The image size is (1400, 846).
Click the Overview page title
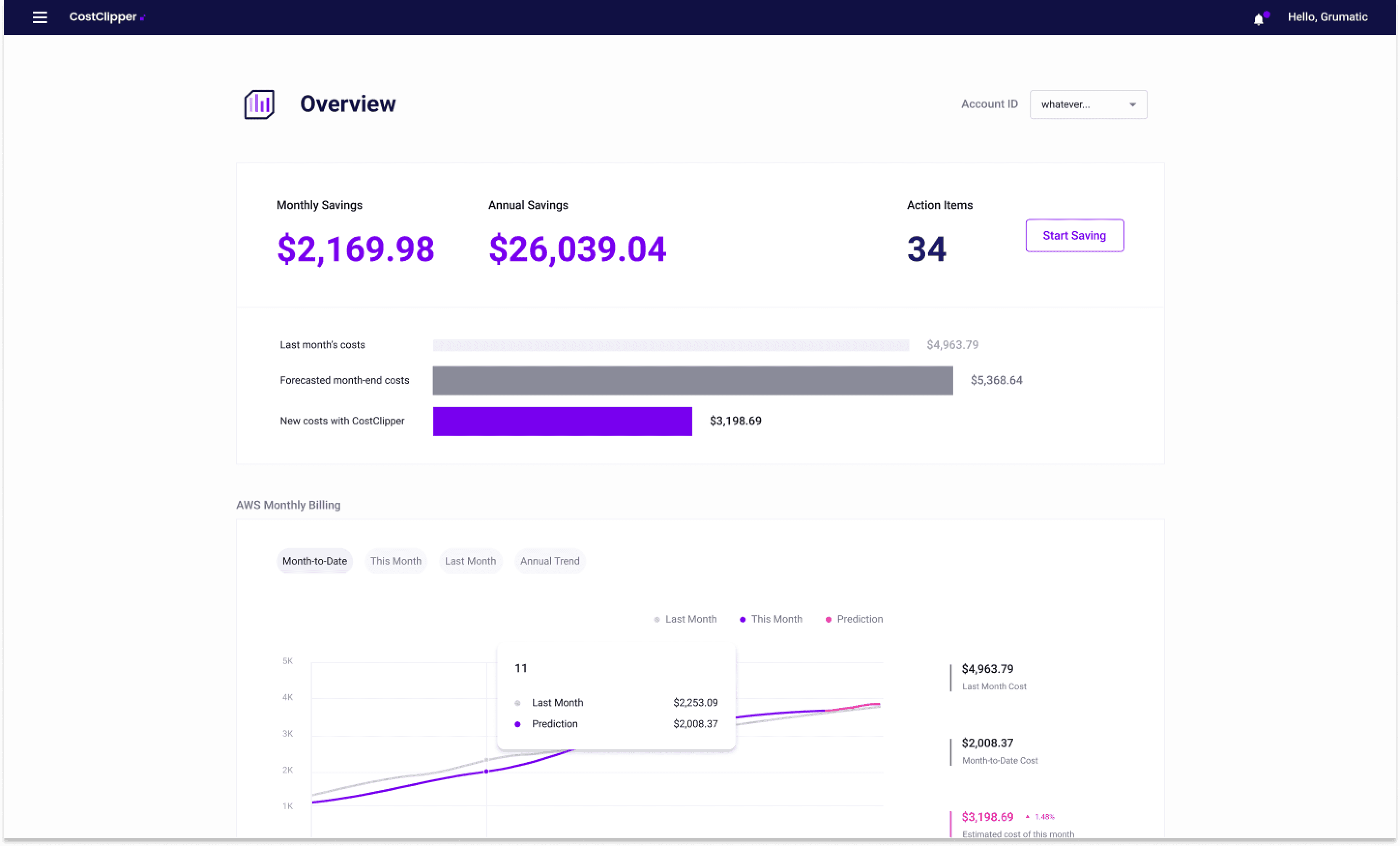348,104
